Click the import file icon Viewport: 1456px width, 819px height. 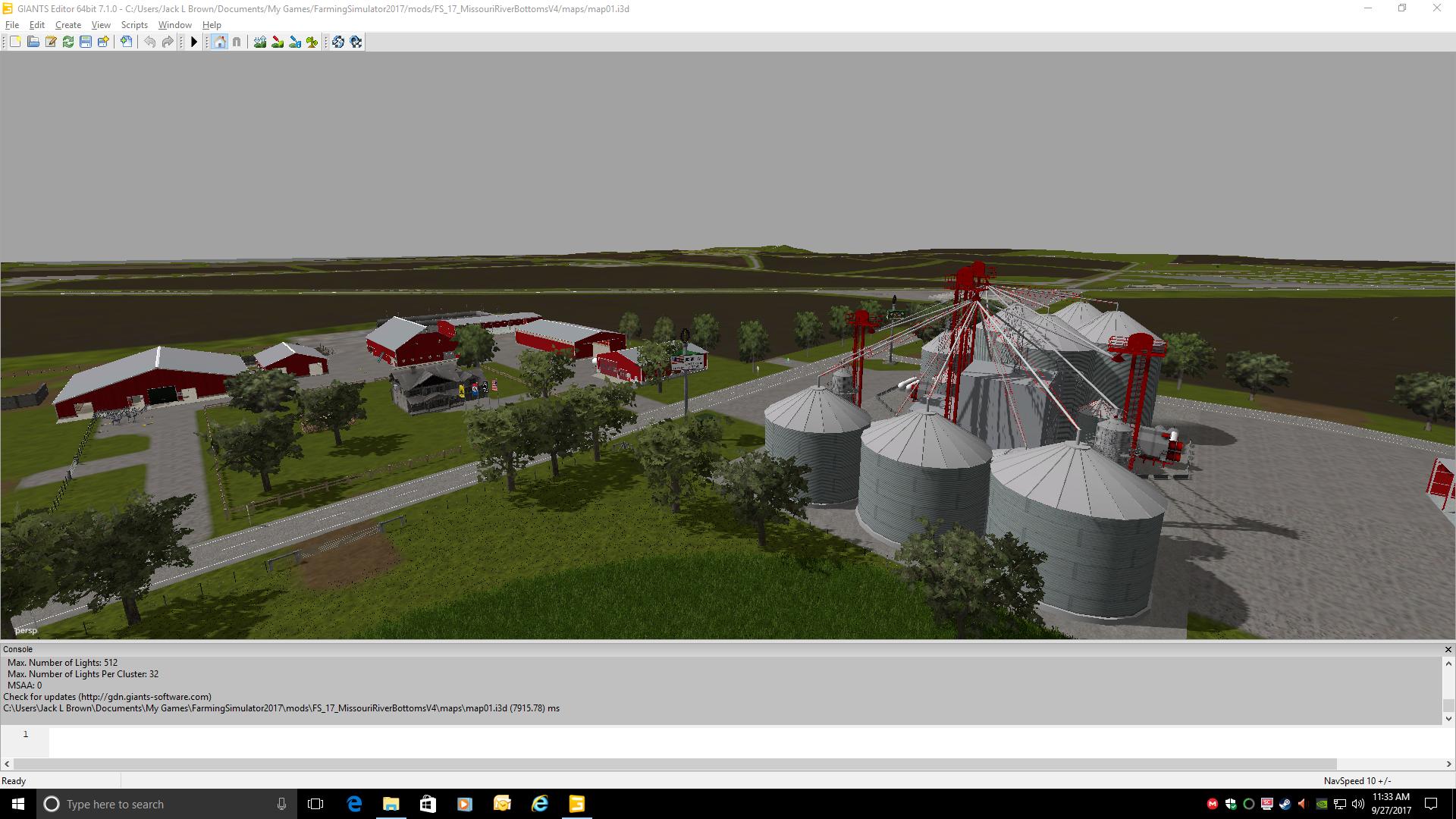(x=126, y=42)
